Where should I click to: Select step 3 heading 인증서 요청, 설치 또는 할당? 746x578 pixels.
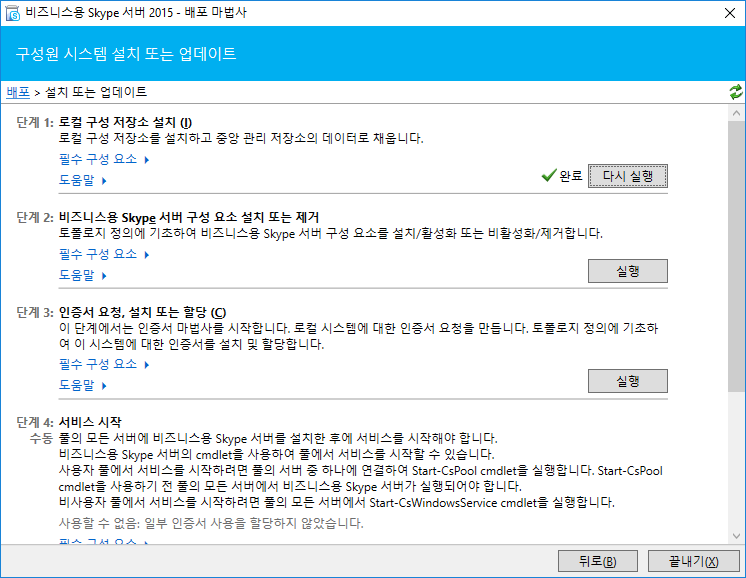coord(142,313)
